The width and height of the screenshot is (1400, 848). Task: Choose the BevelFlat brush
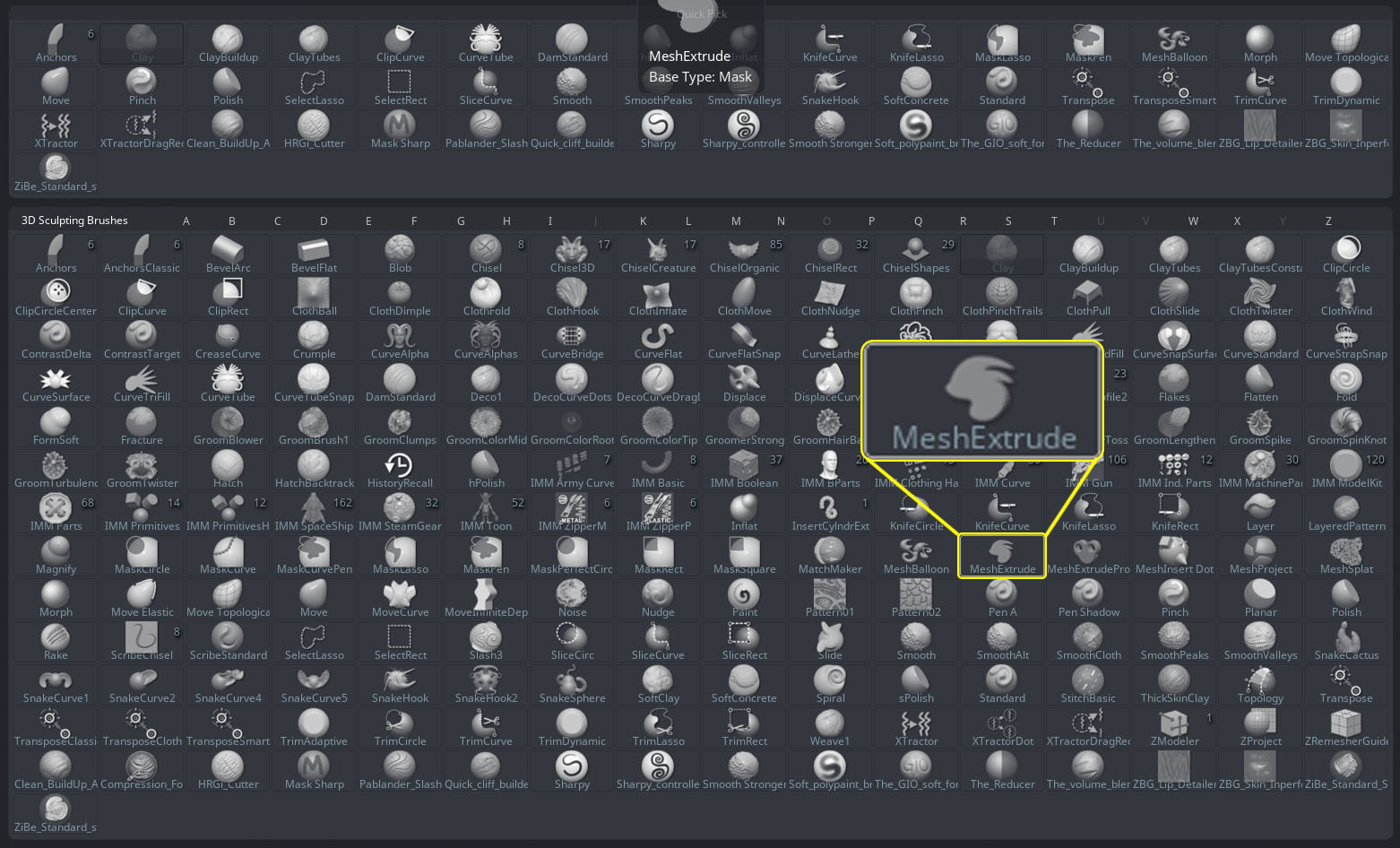314,255
